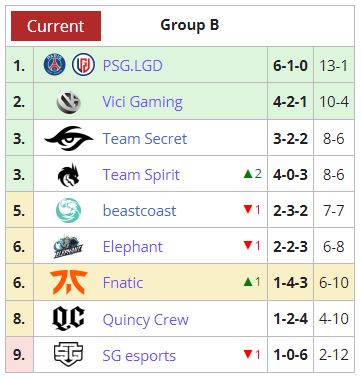The image size is (361, 379).
Task: Select the red Current button
Action: click(x=56, y=26)
